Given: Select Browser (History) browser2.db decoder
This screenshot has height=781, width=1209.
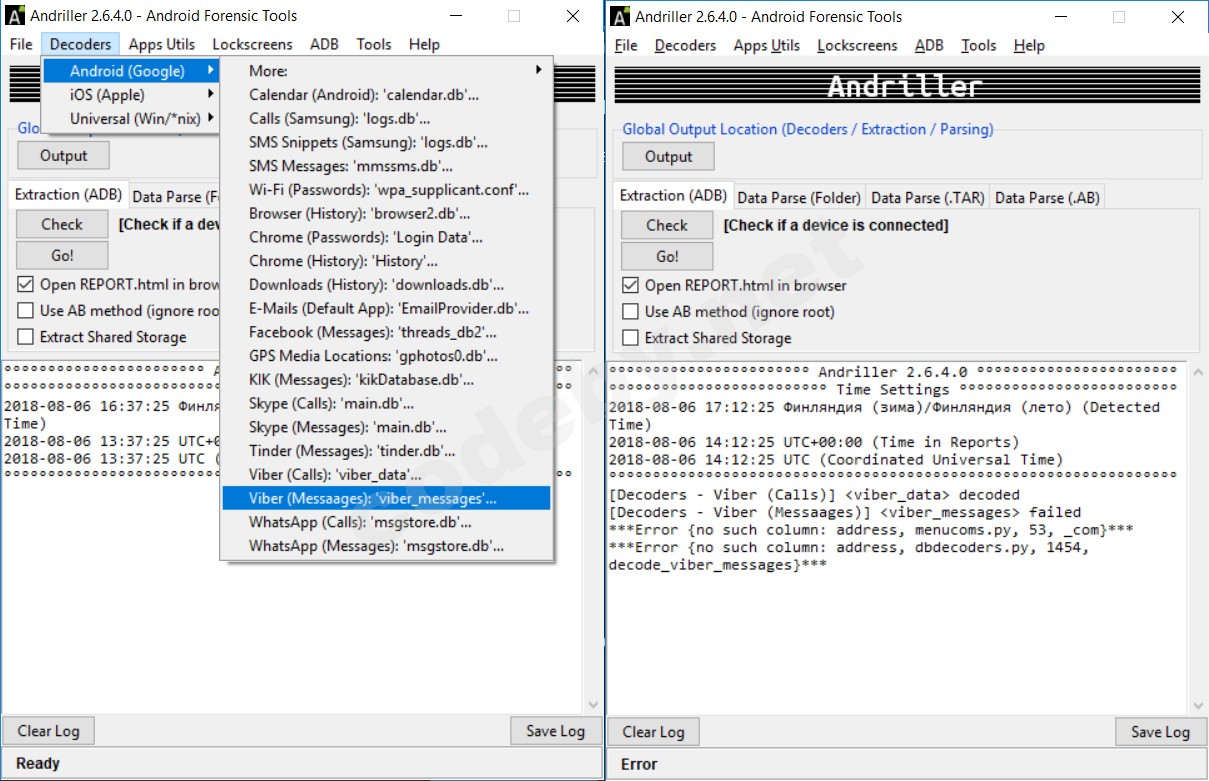Looking at the screenshot, I should 387,213.
